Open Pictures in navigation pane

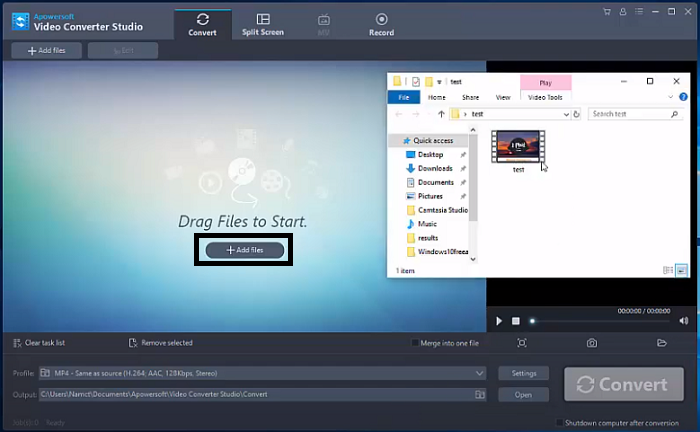click(x=430, y=196)
